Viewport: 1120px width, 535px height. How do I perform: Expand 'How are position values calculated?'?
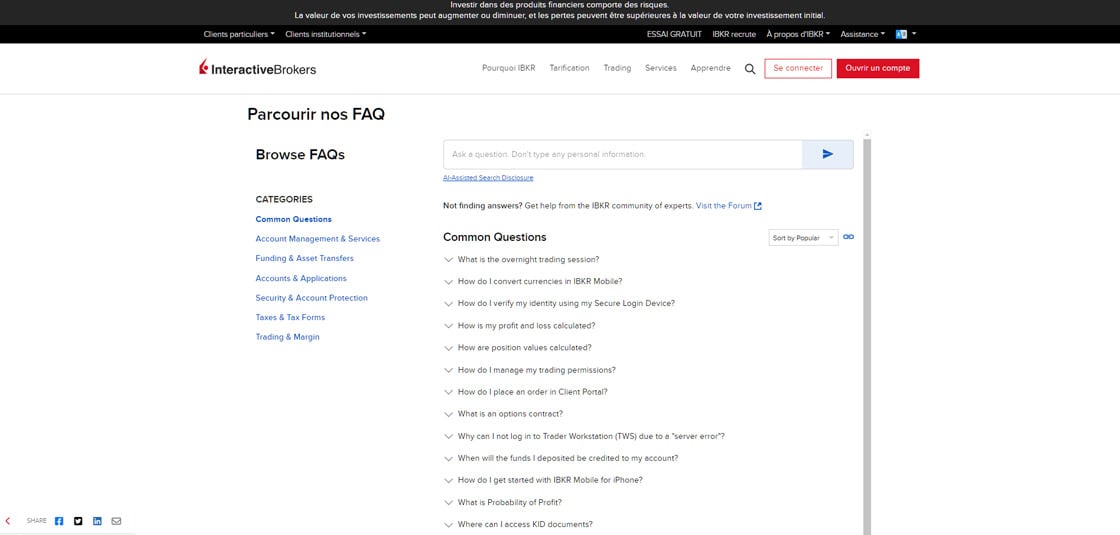[x=517, y=348]
